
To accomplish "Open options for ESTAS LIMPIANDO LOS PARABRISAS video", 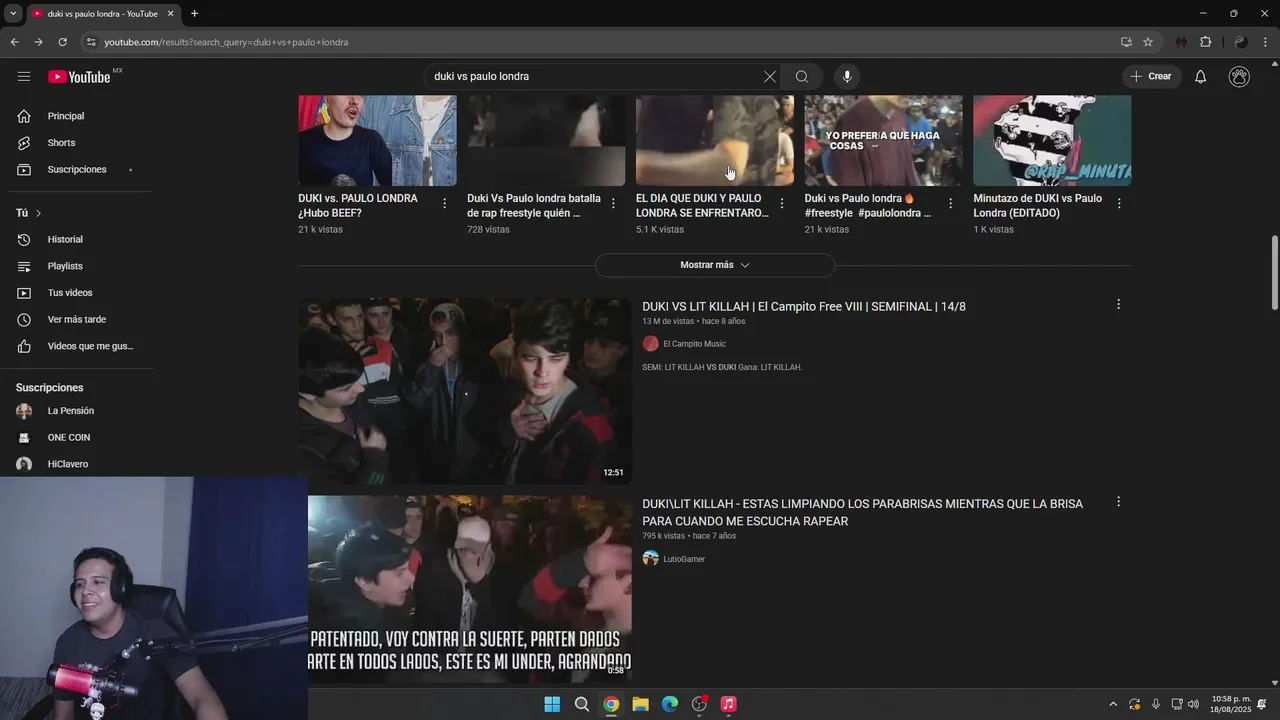I will tap(1118, 502).
